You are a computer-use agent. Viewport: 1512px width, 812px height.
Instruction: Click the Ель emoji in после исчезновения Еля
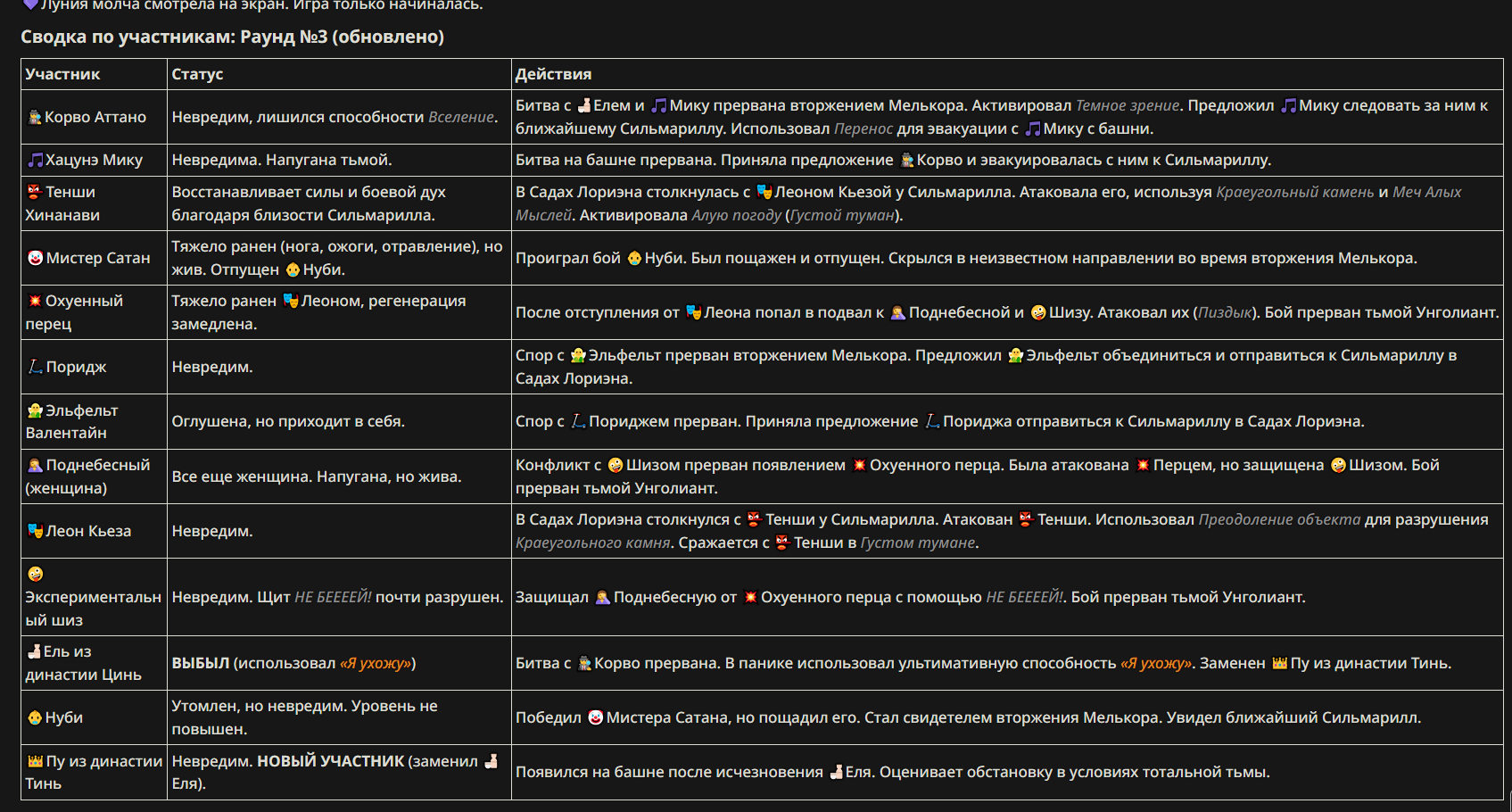point(836,772)
